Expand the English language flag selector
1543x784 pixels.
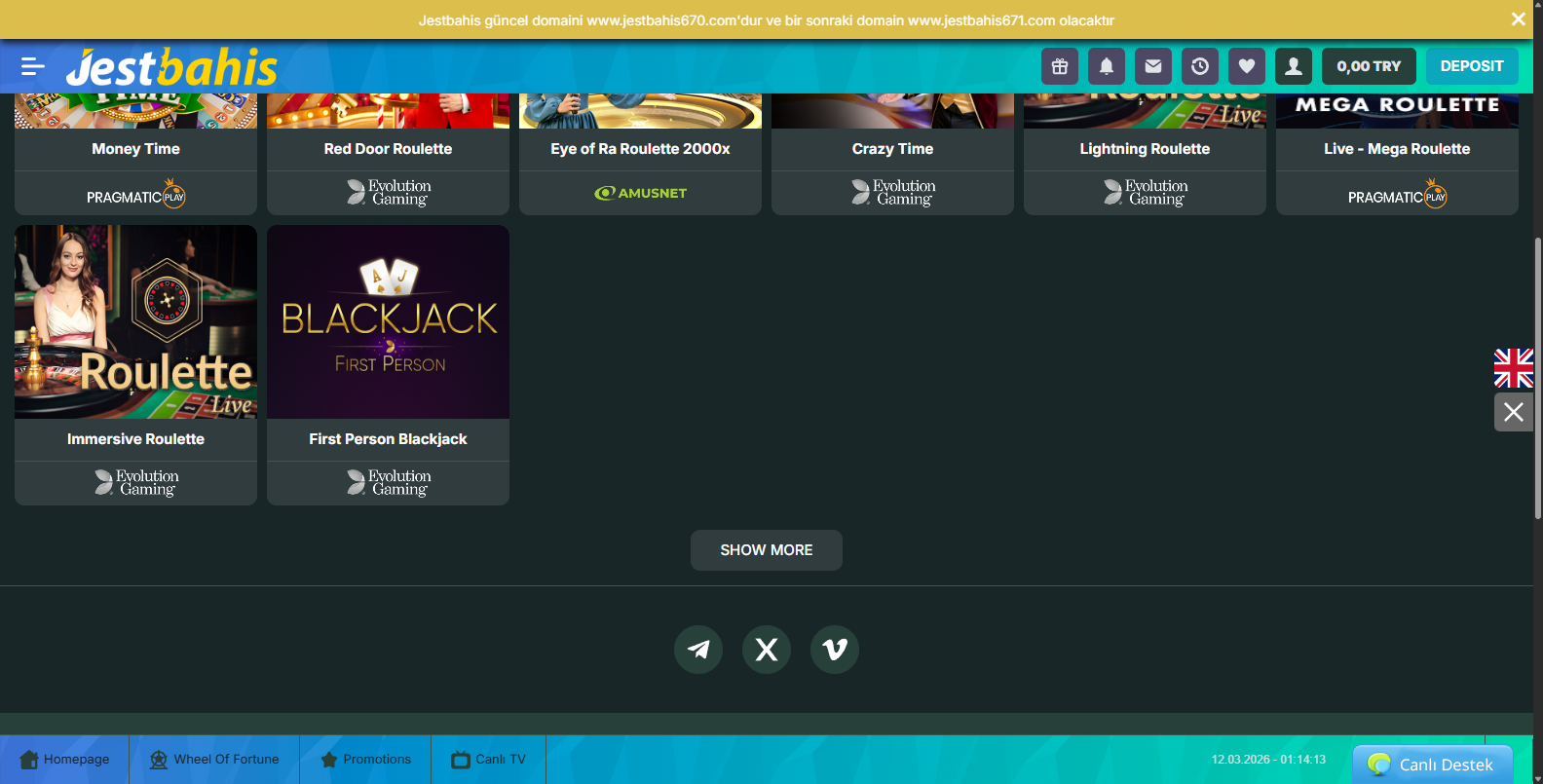coord(1514,368)
